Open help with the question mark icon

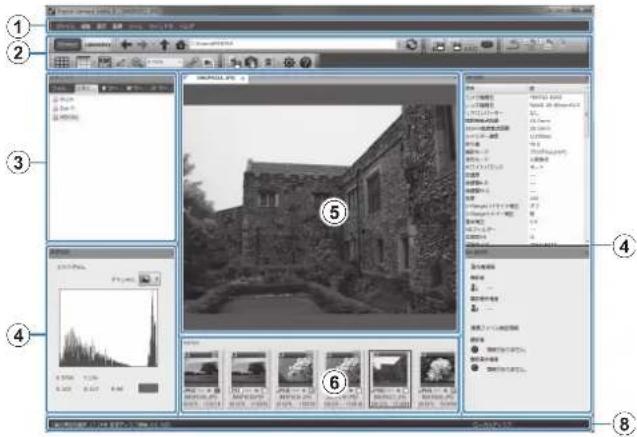[306, 62]
